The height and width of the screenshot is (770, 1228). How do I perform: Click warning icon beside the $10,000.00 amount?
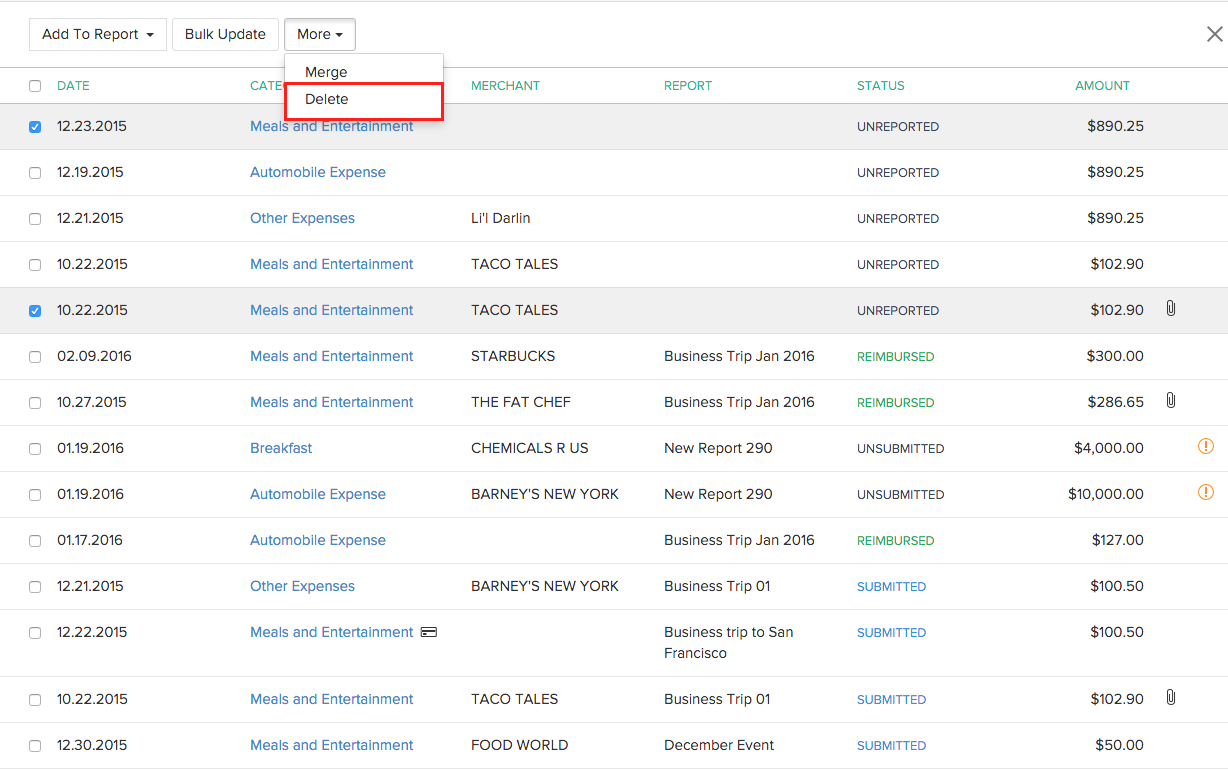click(1205, 492)
